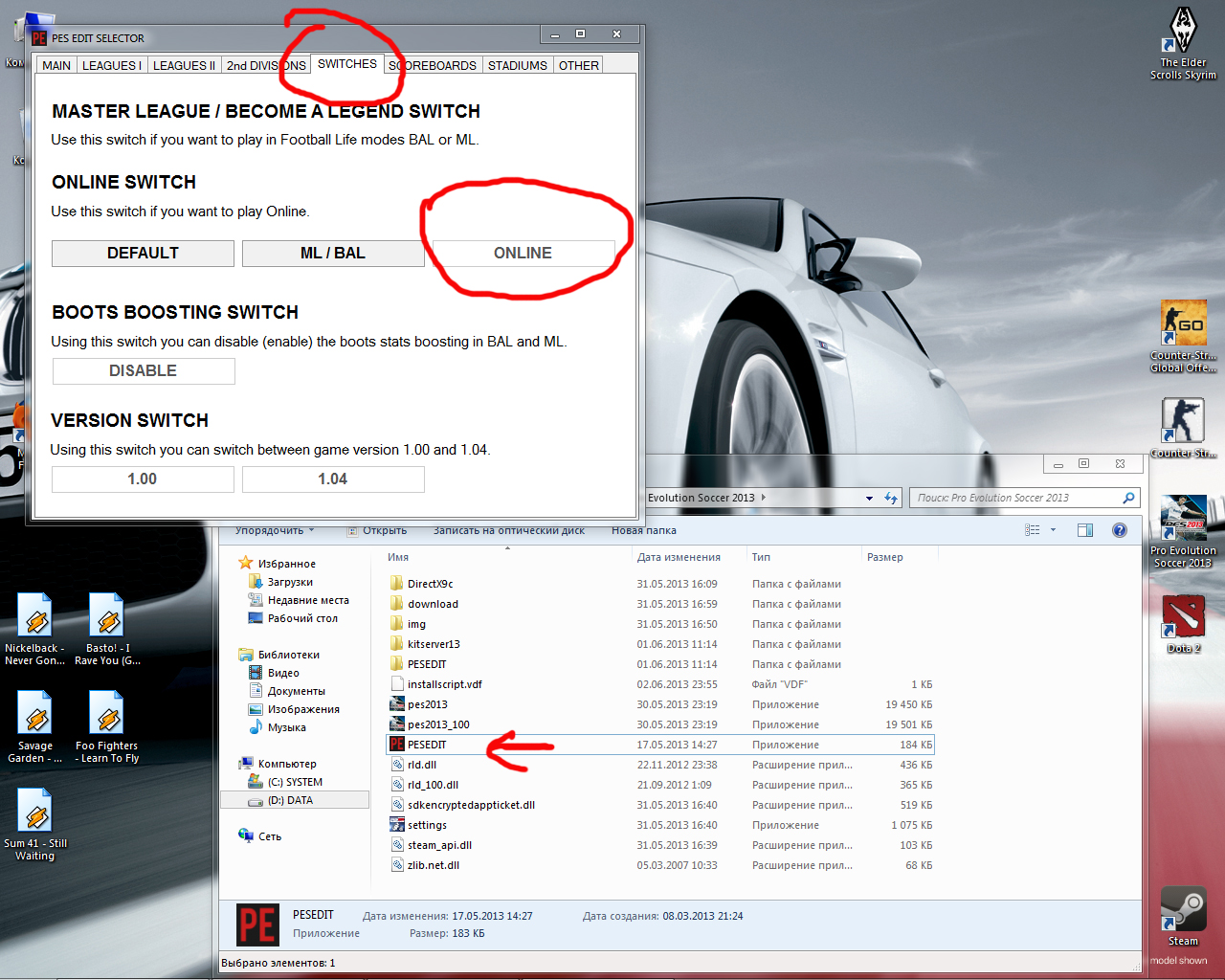Image resolution: width=1225 pixels, height=980 pixels.
Task: Switch game version to 1.00
Action: 143,479
